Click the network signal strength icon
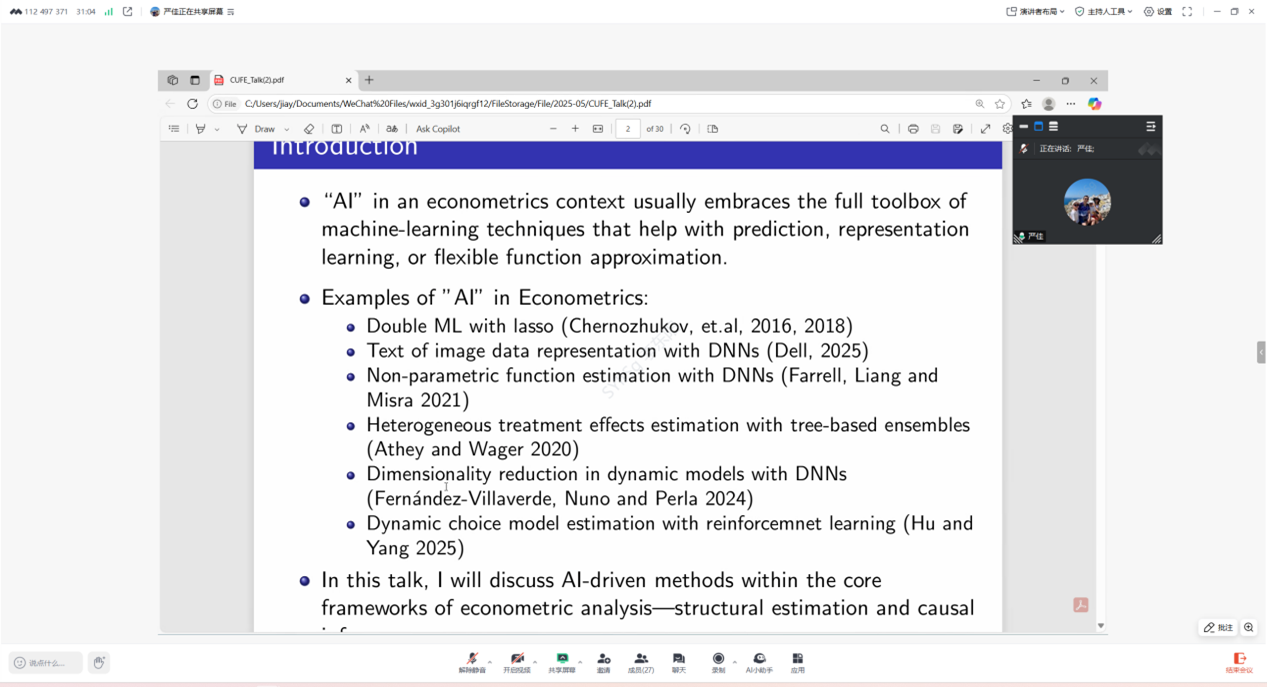1267x687 pixels. [x=109, y=12]
